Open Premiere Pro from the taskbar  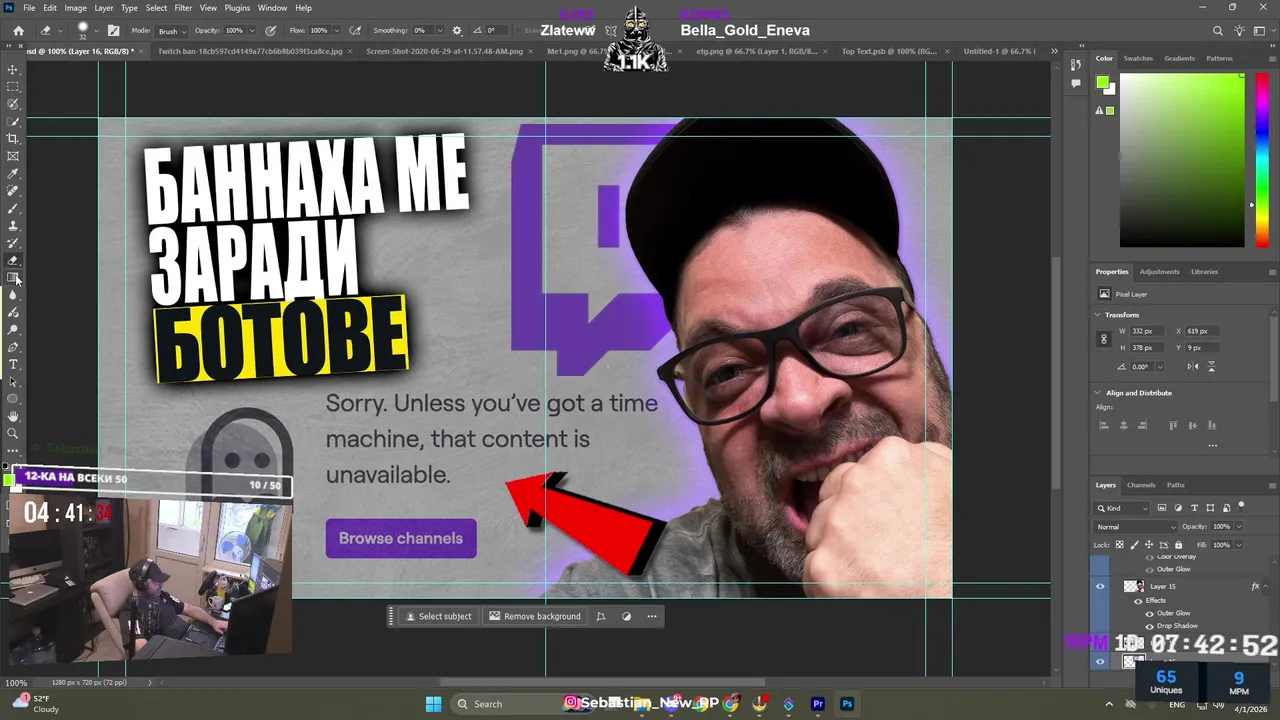(818, 704)
